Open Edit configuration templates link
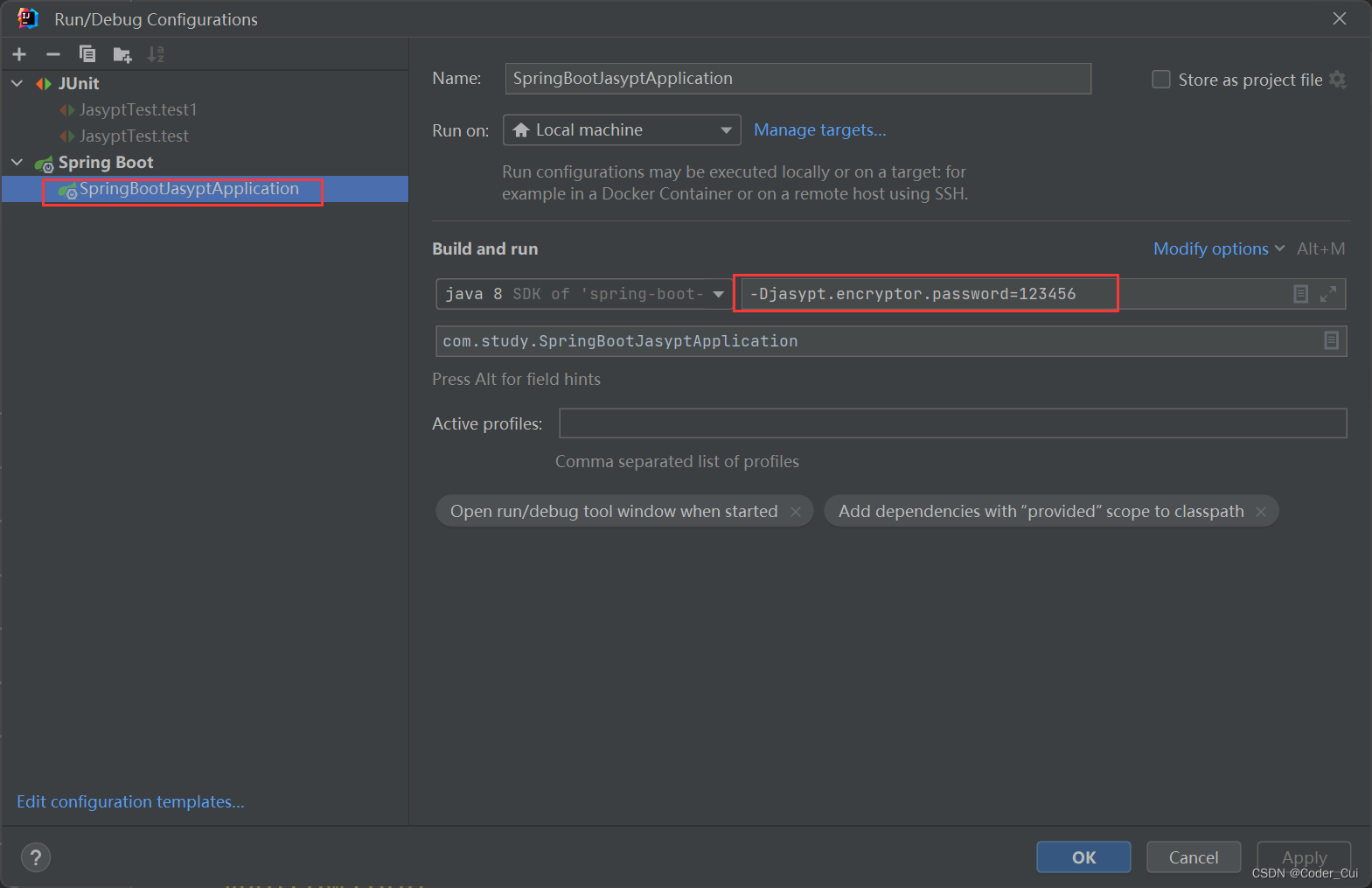The height and width of the screenshot is (888, 1372). click(130, 801)
